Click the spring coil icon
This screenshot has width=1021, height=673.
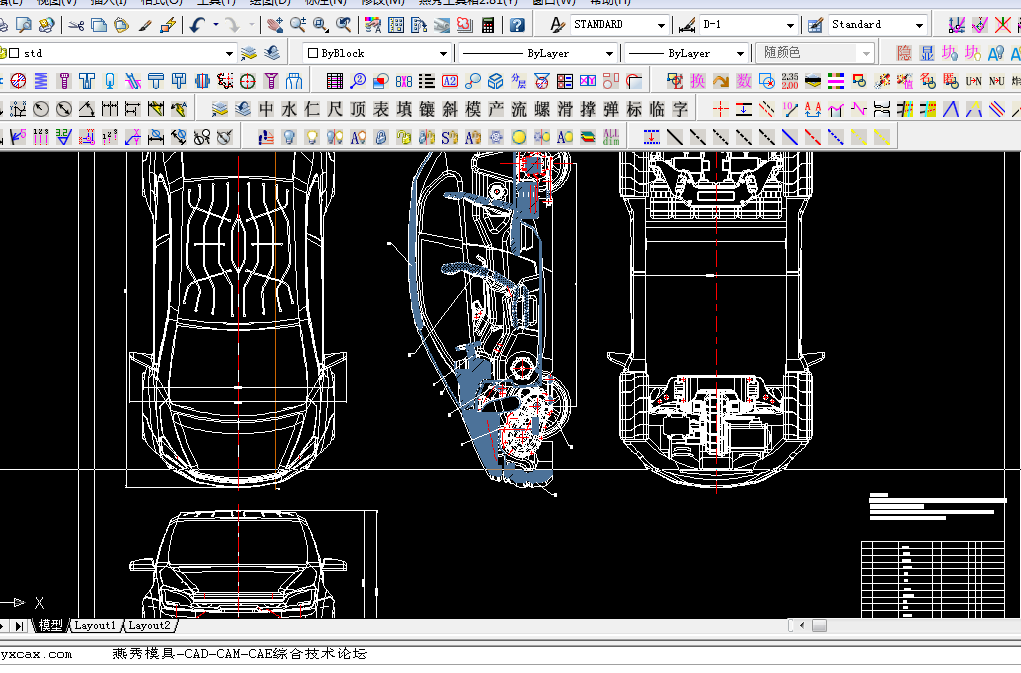pos(41,81)
